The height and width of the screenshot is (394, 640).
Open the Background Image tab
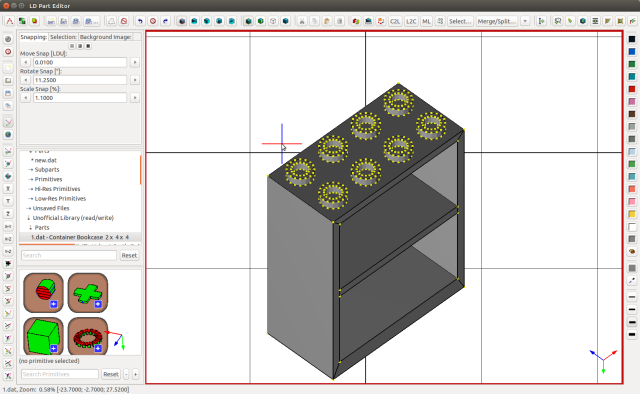105,37
